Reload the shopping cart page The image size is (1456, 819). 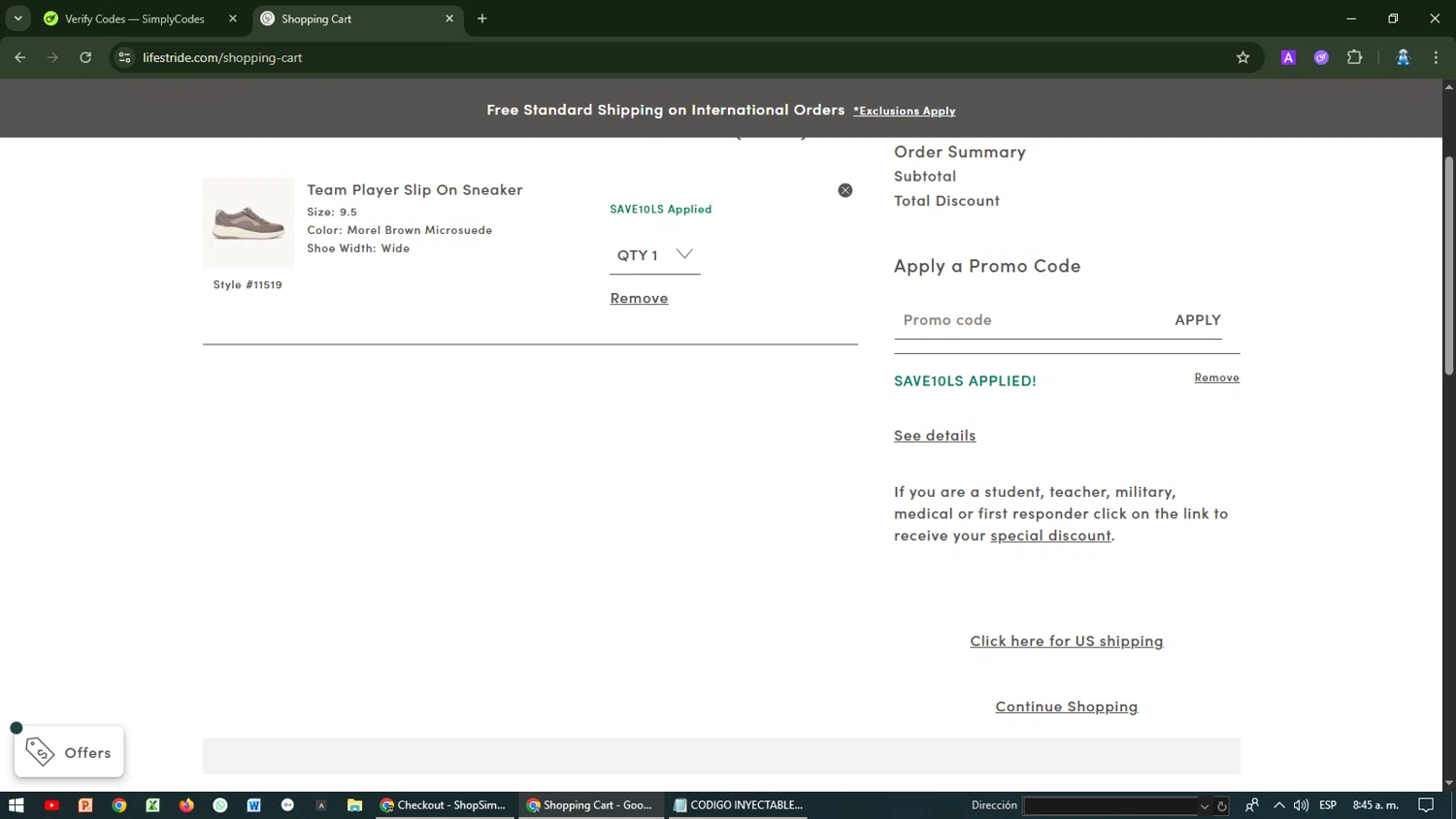click(85, 57)
